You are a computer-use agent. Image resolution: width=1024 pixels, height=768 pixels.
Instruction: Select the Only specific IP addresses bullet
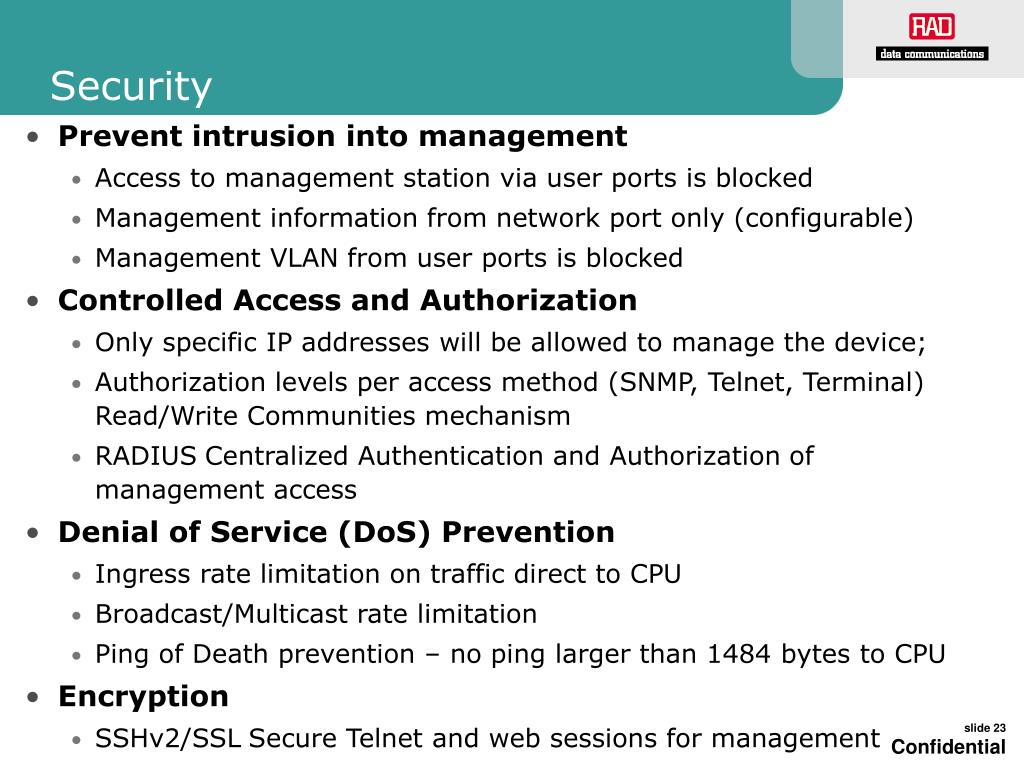(x=511, y=343)
